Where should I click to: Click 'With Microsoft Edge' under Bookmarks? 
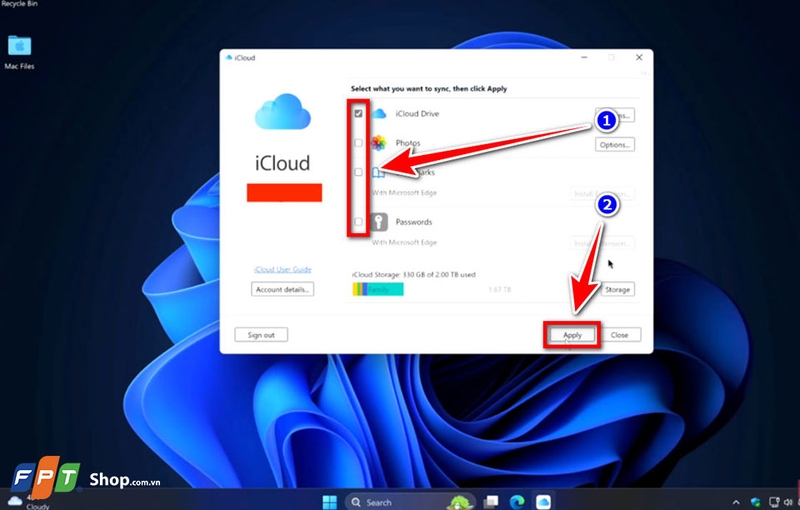(404, 193)
